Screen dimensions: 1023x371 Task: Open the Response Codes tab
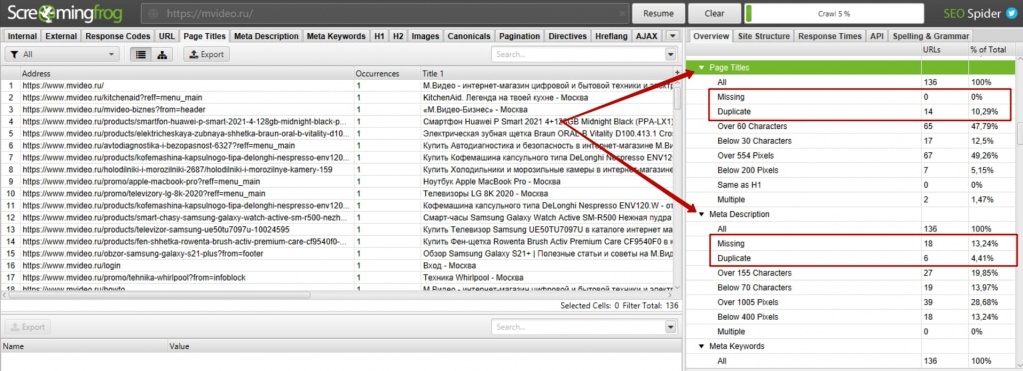(117, 37)
